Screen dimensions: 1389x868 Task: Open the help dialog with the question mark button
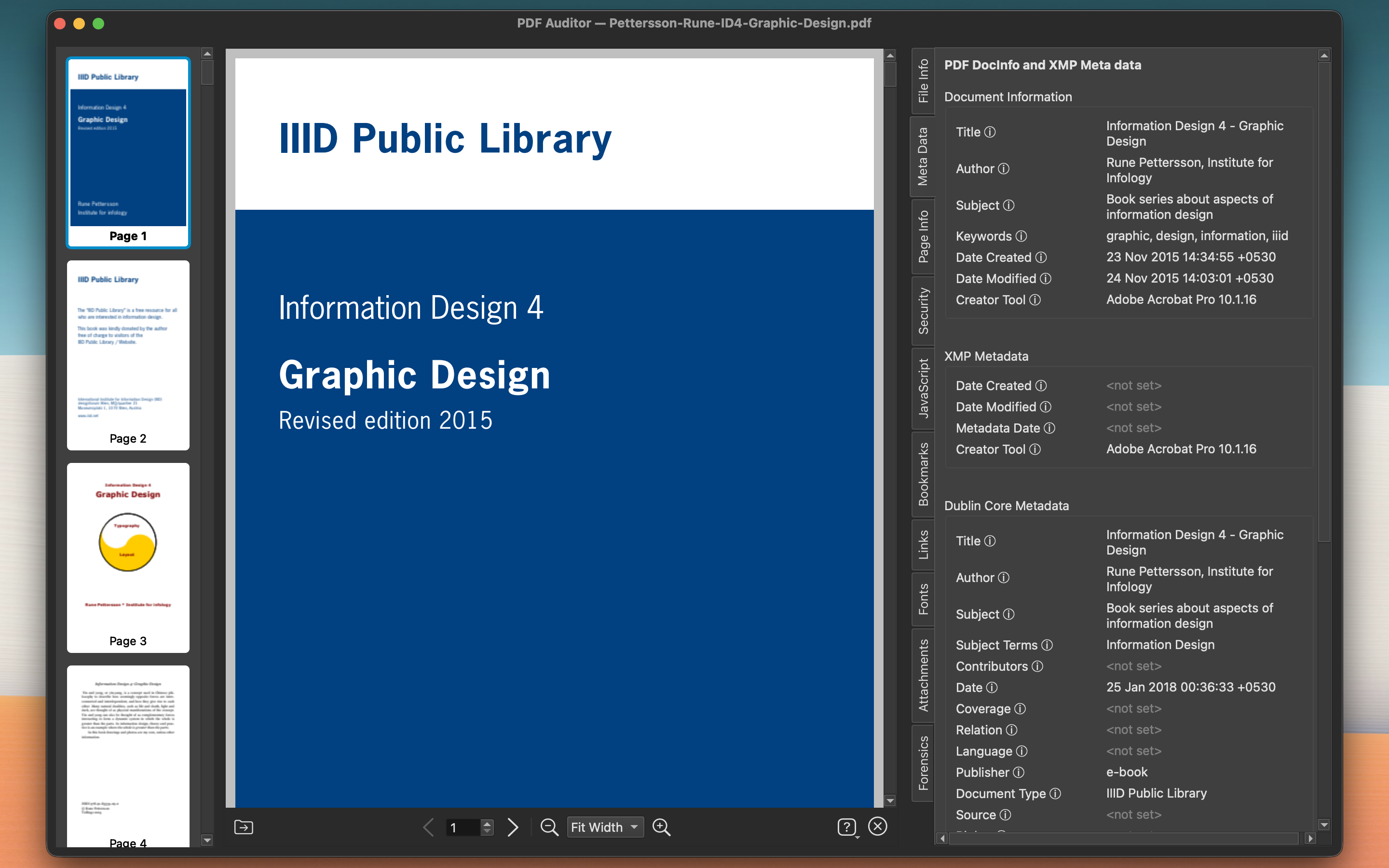[848, 827]
